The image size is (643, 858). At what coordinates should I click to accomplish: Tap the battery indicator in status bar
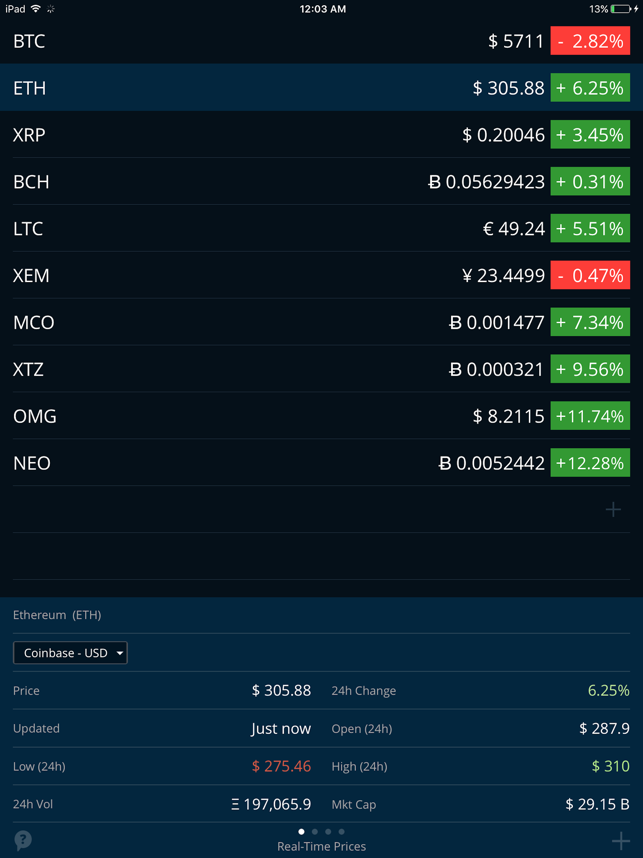tap(621, 9)
